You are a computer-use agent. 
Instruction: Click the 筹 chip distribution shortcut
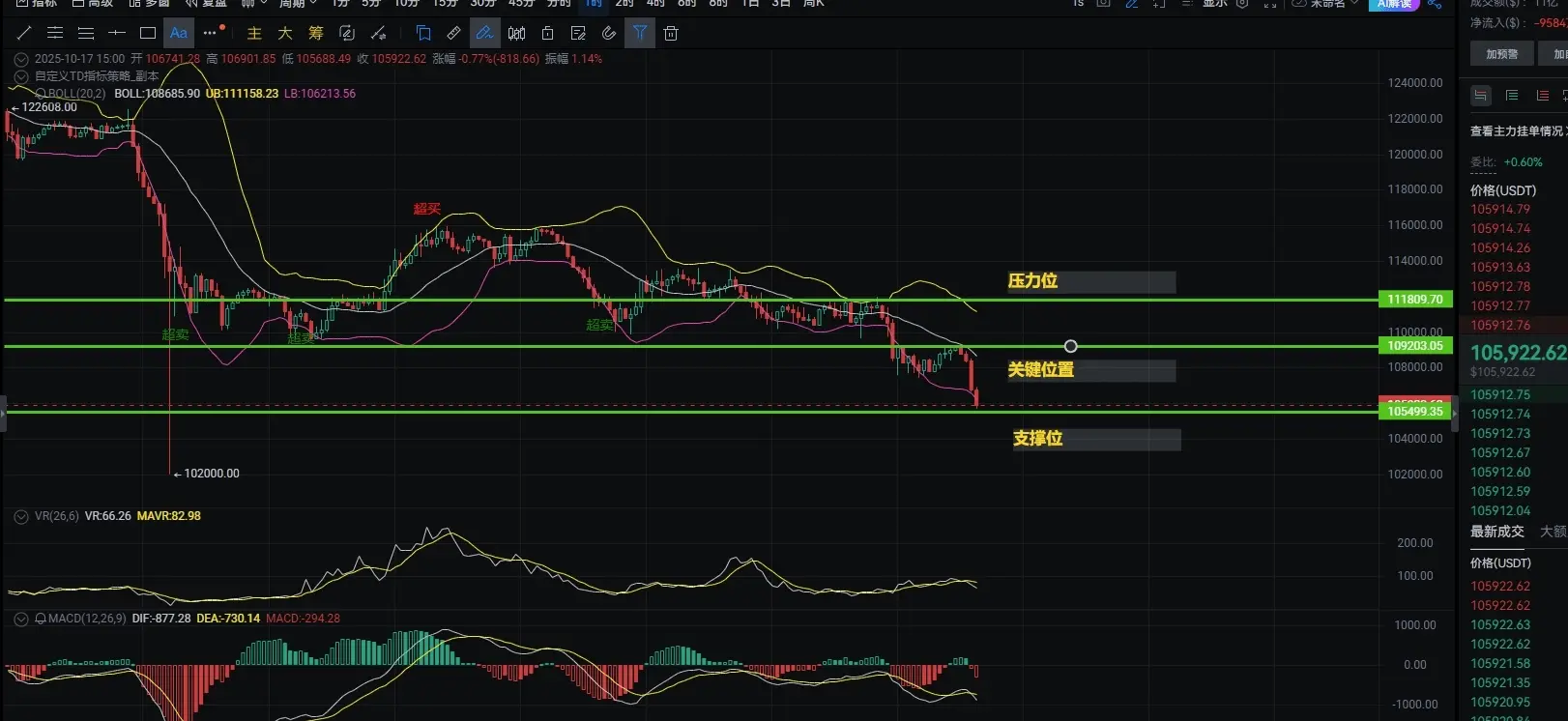316,33
